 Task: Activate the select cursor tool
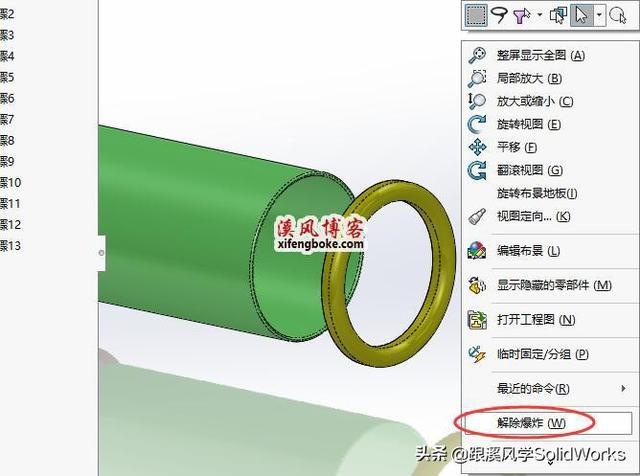pyautogui.click(x=582, y=16)
